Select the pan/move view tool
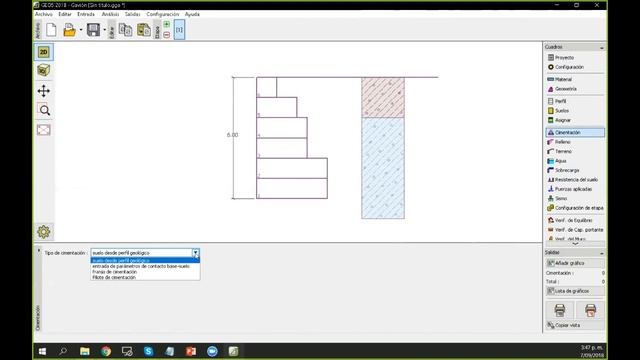640x360 pixels. coord(44,91)
